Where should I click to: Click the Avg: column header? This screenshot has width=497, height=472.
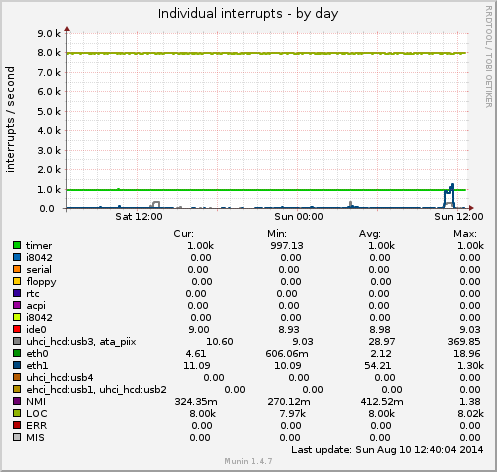[370, 234]
